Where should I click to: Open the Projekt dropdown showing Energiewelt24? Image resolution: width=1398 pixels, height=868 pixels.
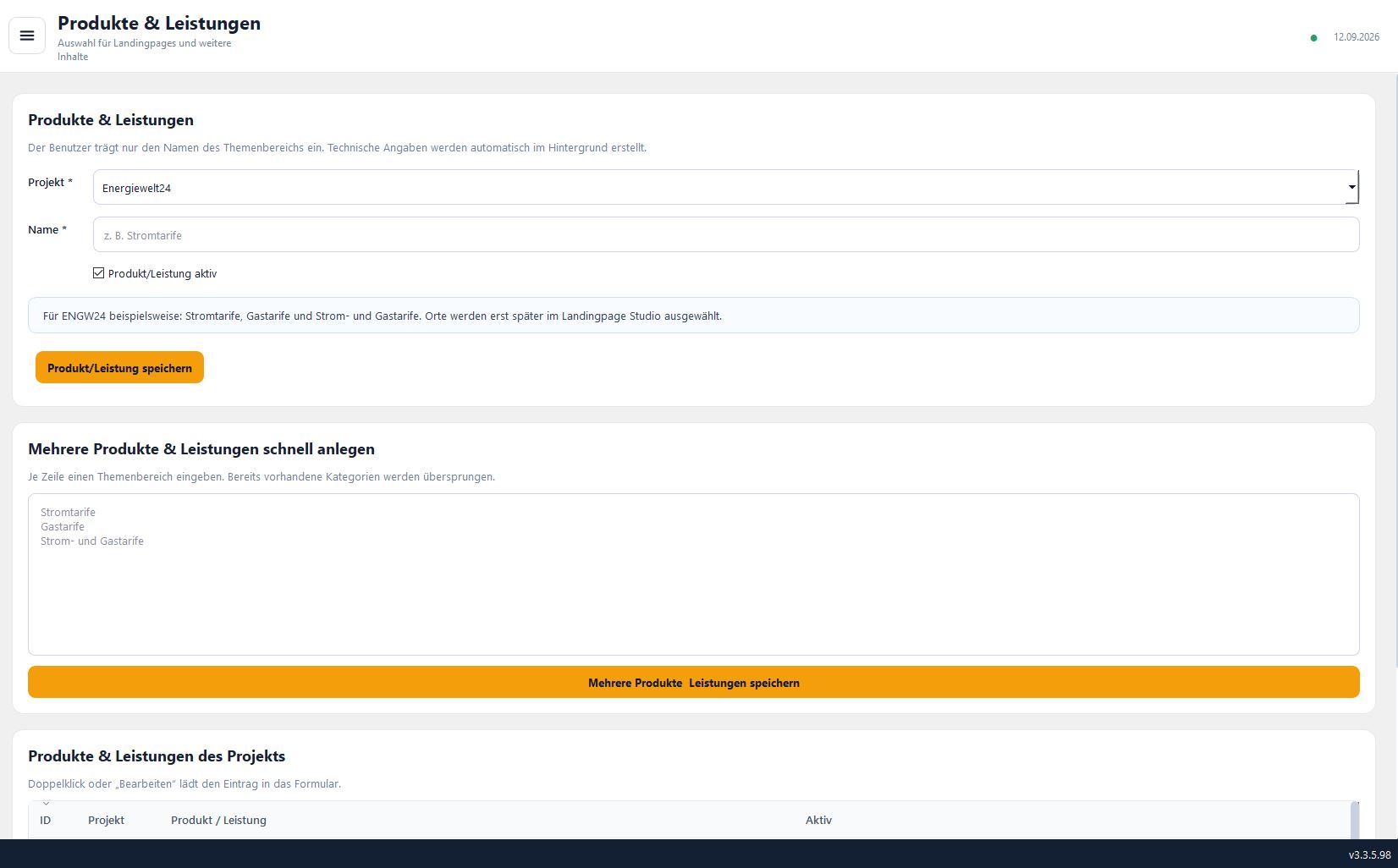coord(726,187)
